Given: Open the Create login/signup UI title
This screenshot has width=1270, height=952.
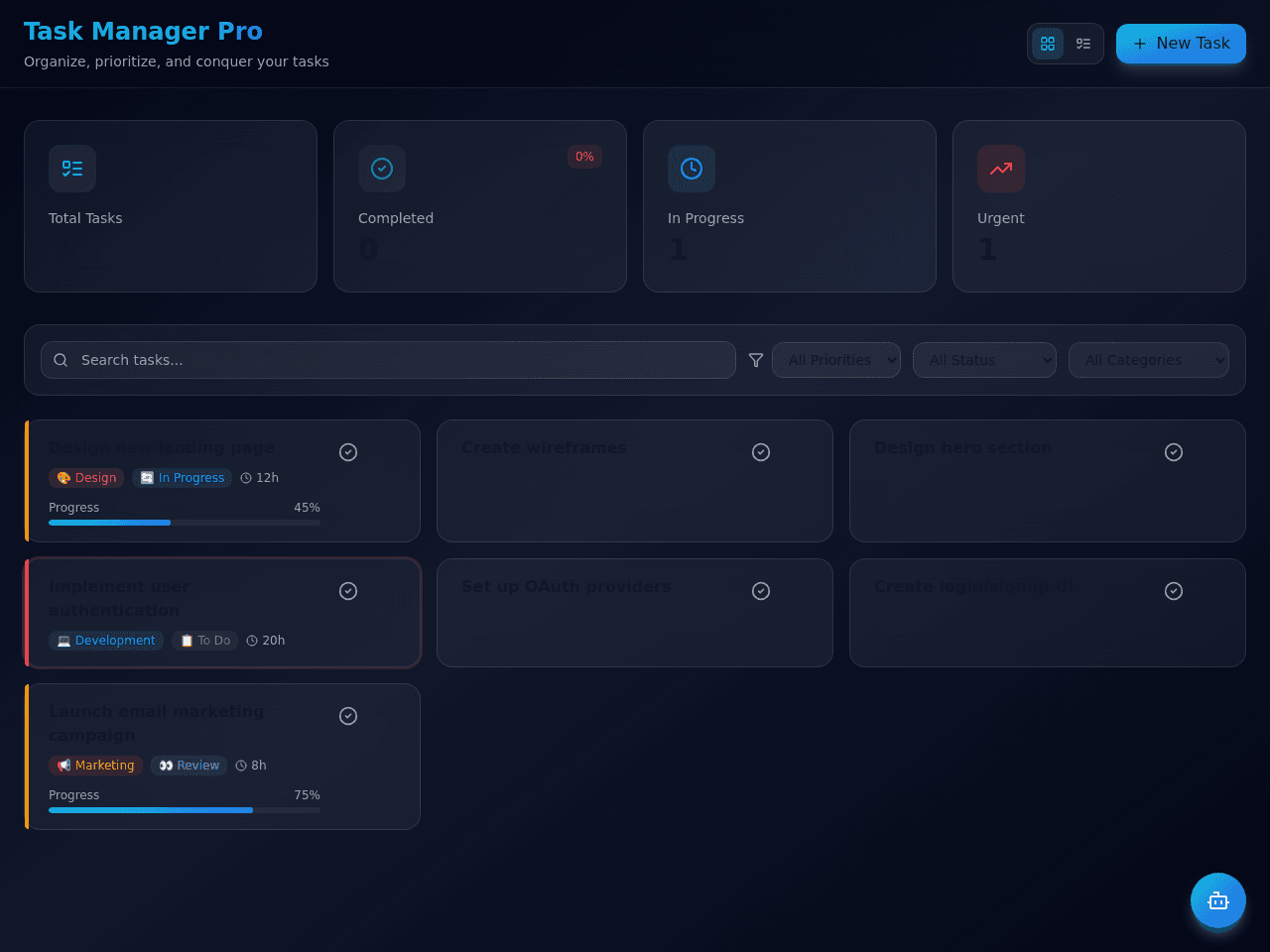Looking at the screenshot, I should tap(973, 587).
